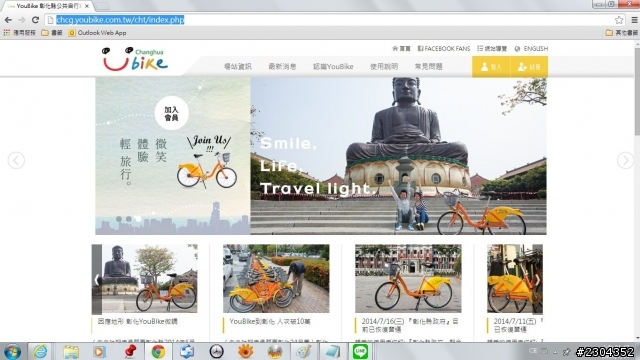Close the YouBike browser tab
This screenshot has width=640, height=360.
[87, 6]
